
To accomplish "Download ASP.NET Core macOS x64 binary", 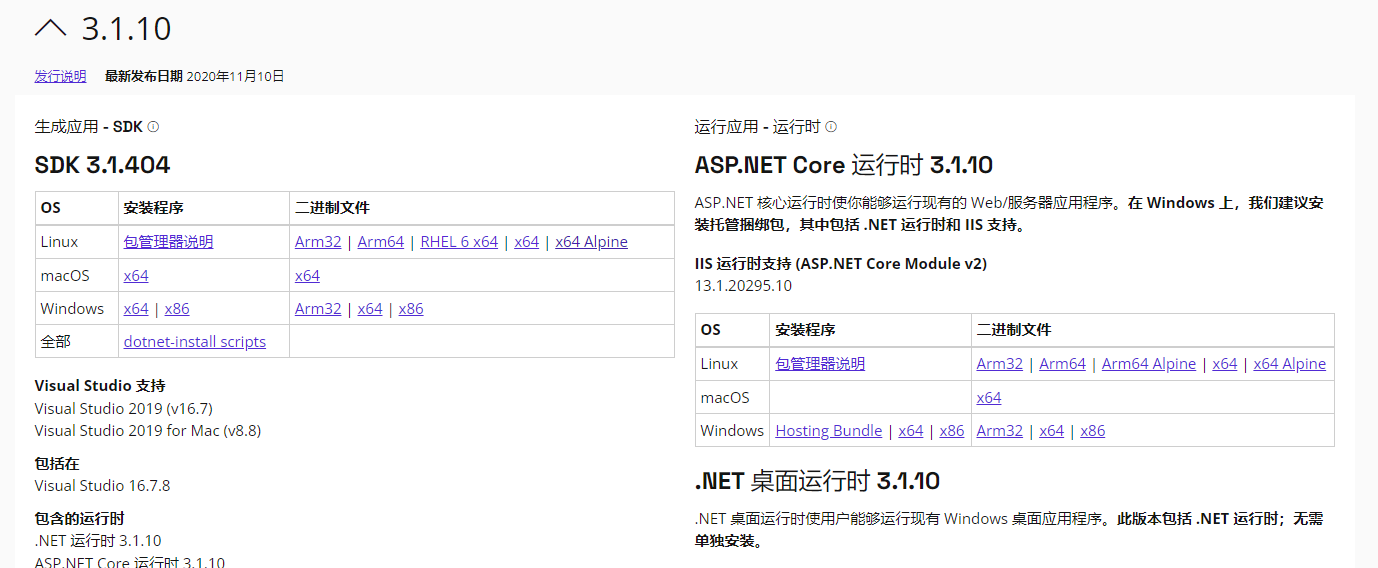I will (989, 398).
